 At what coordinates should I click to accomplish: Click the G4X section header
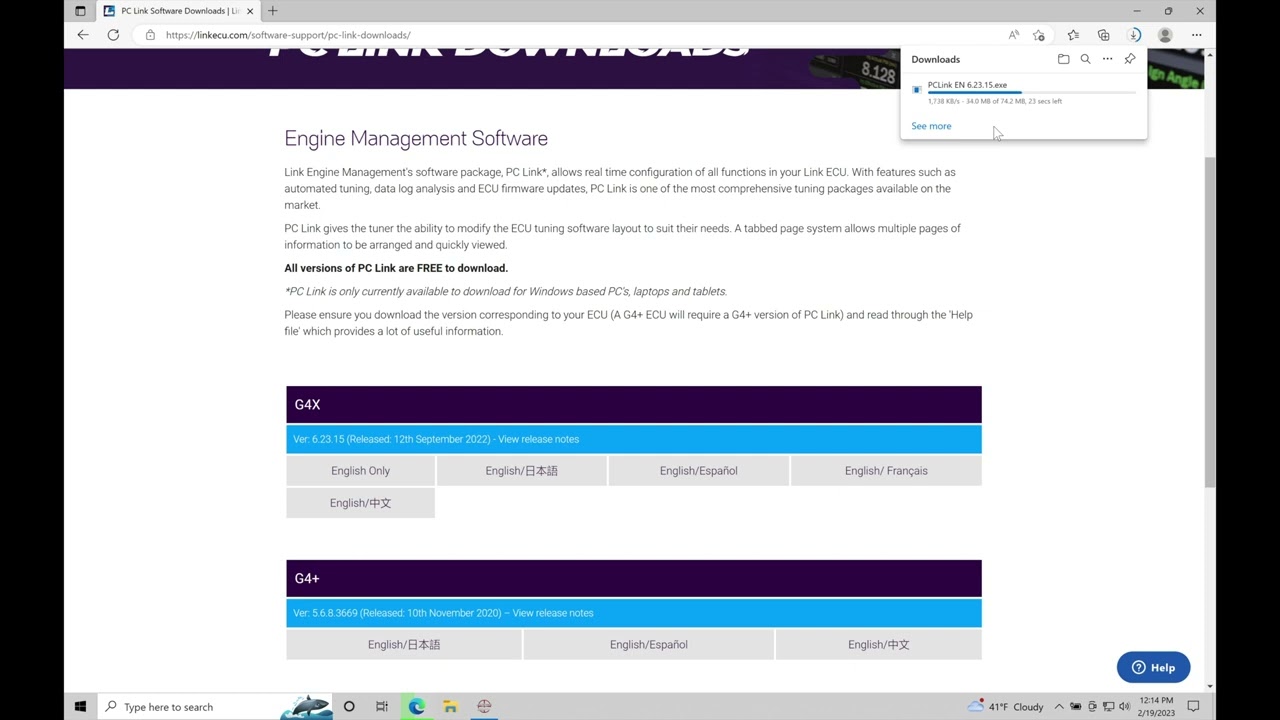point(634,405)
